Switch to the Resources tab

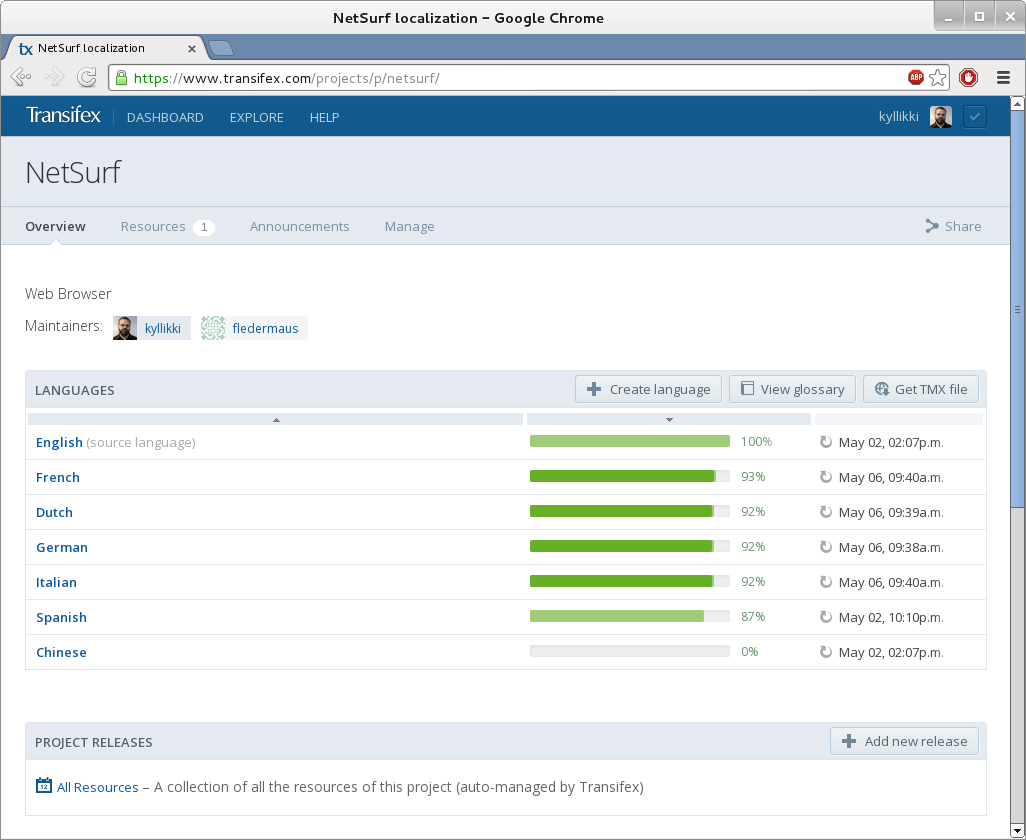[153, 226]
